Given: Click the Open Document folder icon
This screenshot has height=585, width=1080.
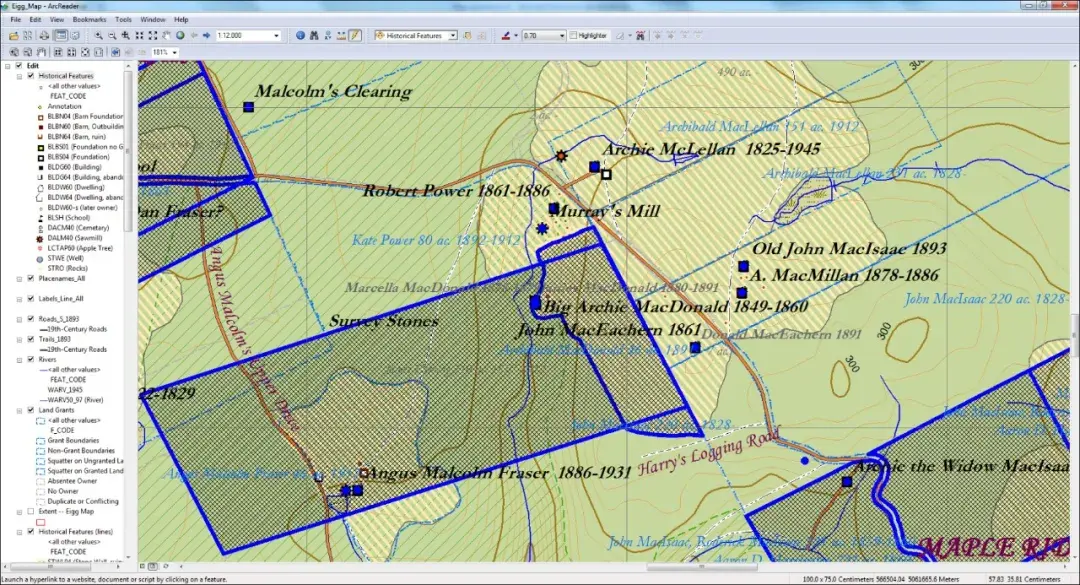Looking at the screenshot, I should (12, 34).
